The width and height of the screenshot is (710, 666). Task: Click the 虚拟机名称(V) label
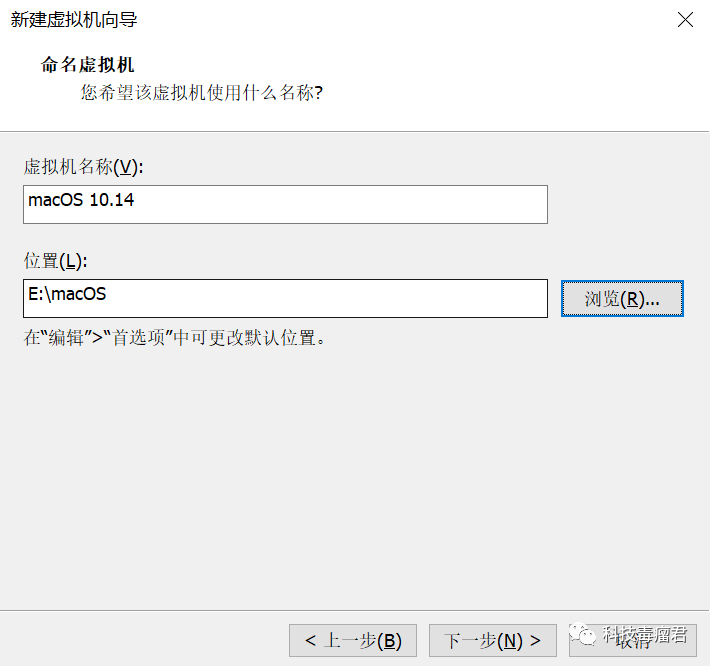coord(84,166)
